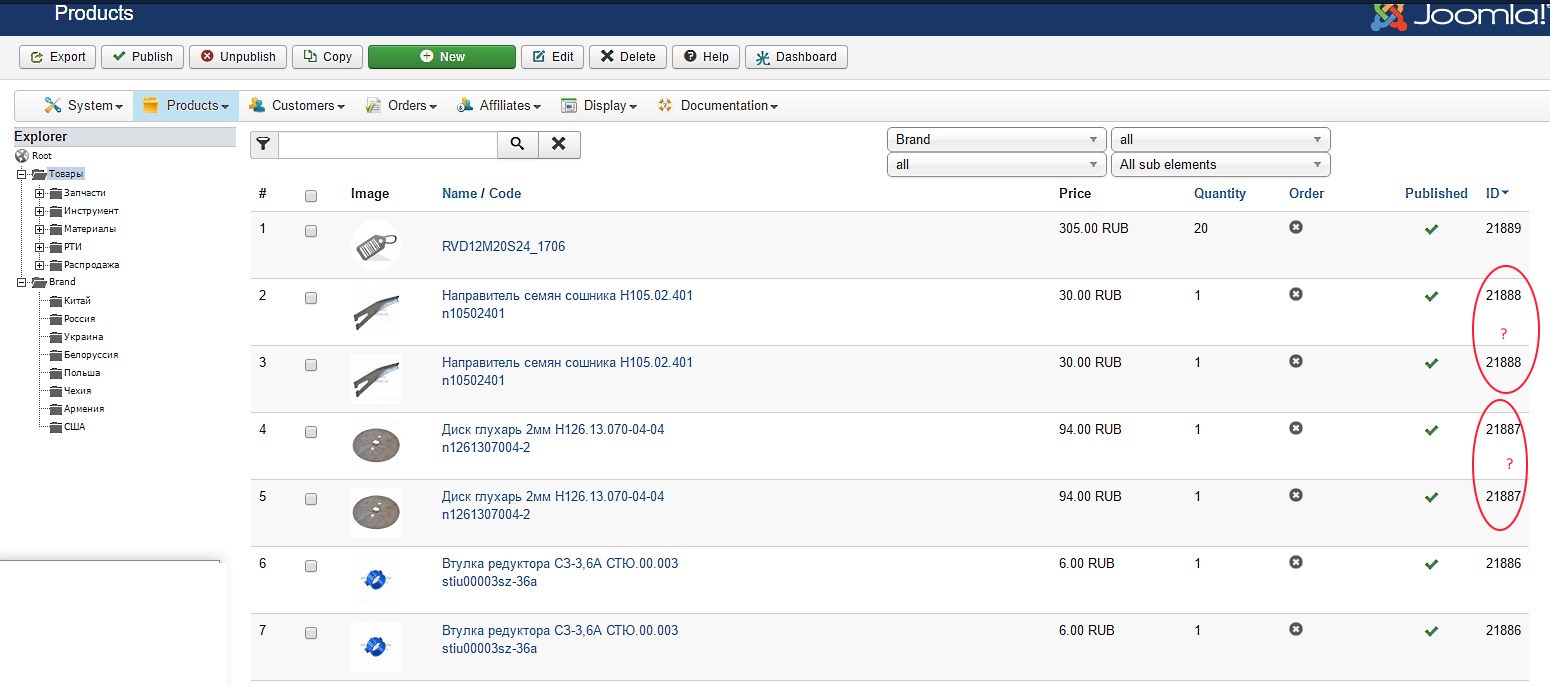Toggle published checkmark in row 5

coord(1431,497)
